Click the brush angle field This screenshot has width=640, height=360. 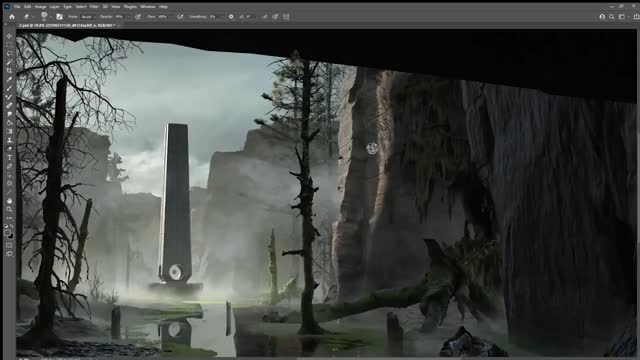249,17
